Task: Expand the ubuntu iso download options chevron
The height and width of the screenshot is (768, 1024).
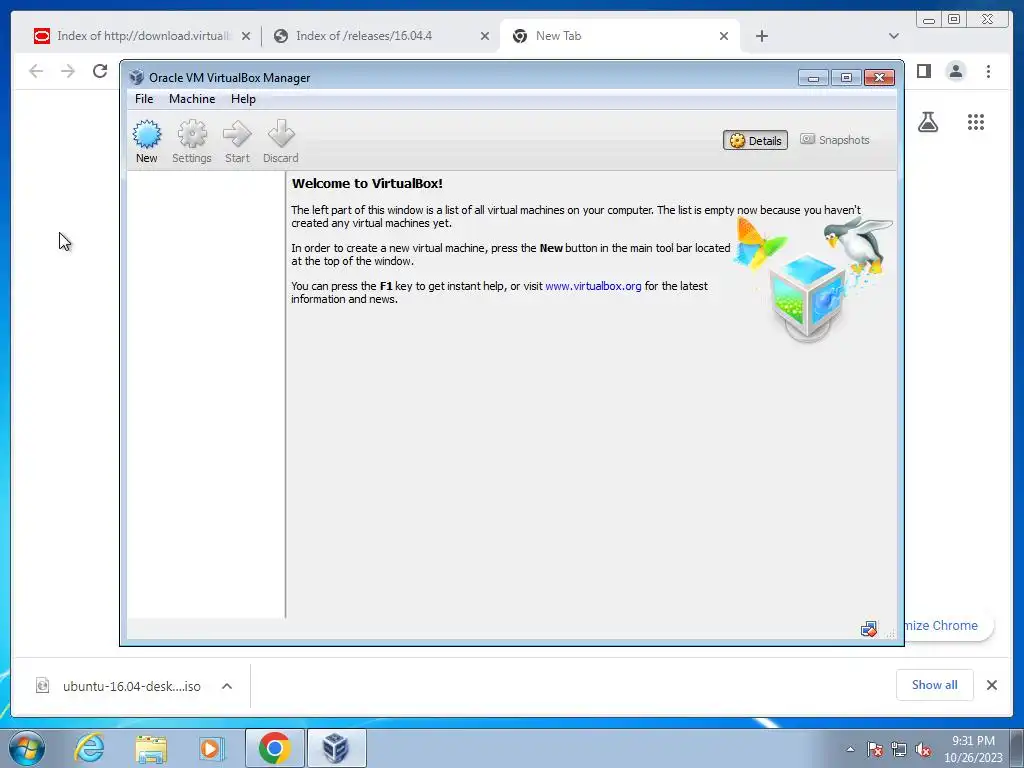Action: [227, 686]
